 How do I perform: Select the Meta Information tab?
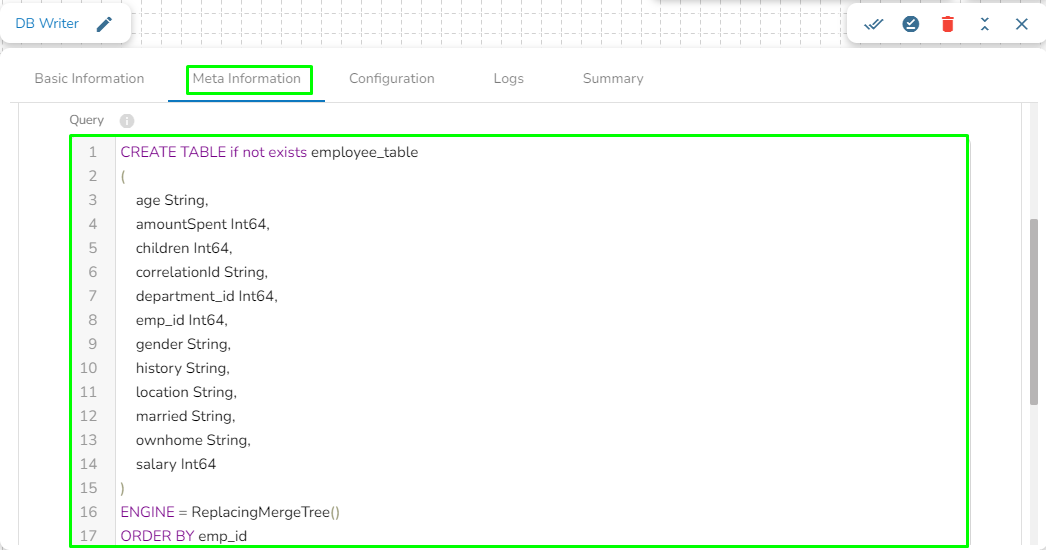click(247, 78)
